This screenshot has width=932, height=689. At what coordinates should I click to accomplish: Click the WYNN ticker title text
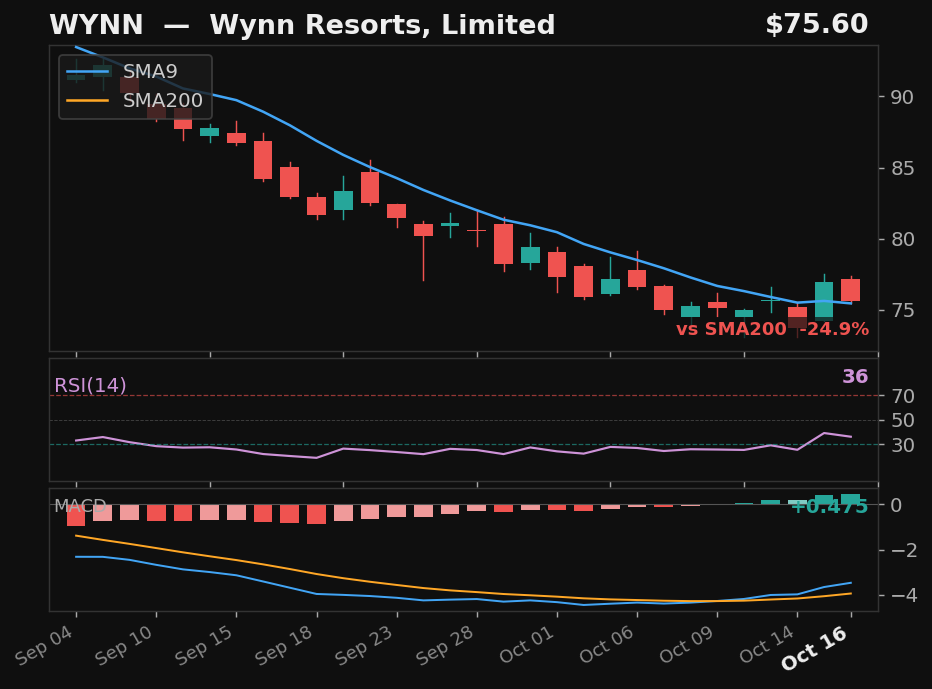coord(96,26)
